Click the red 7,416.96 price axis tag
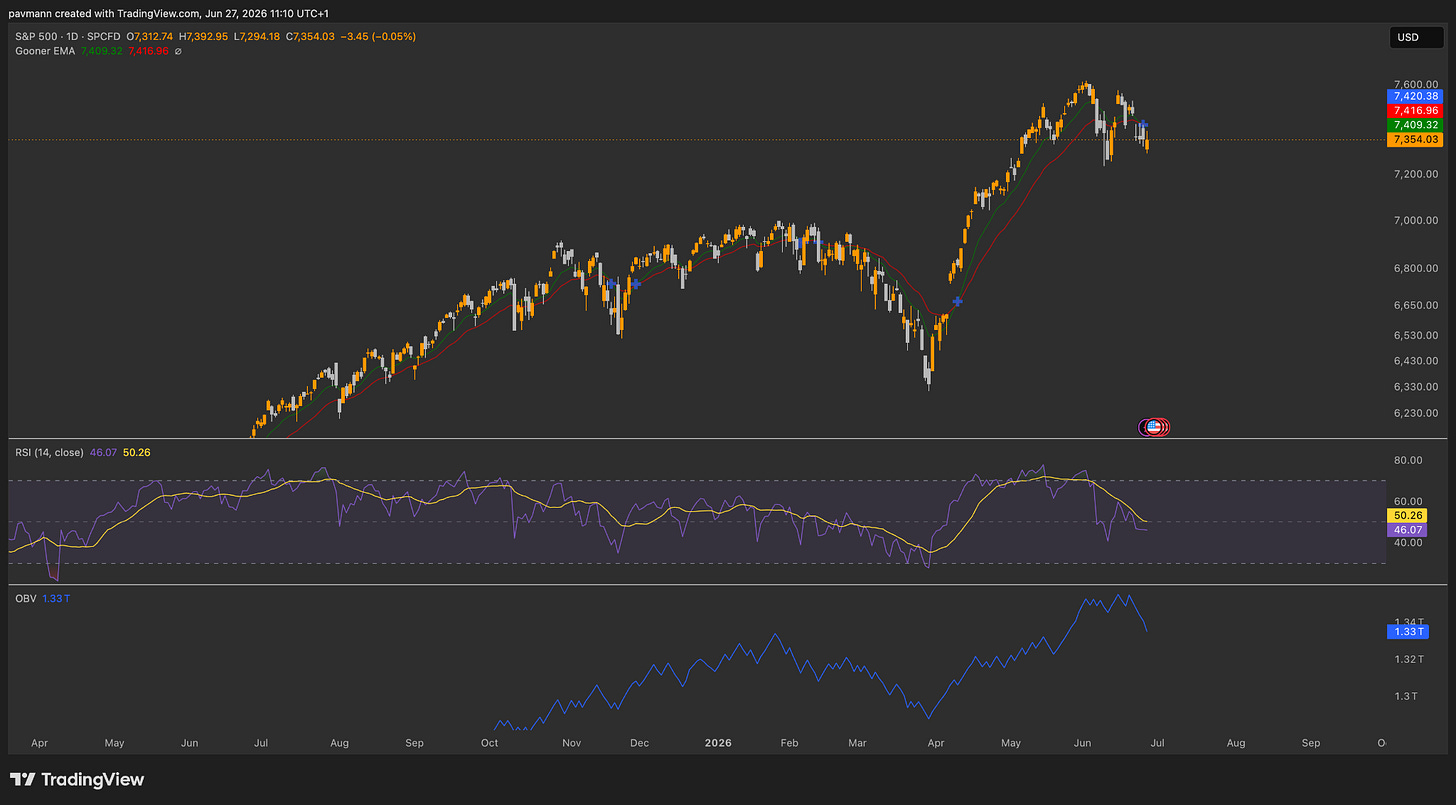 coord(1413,110)
